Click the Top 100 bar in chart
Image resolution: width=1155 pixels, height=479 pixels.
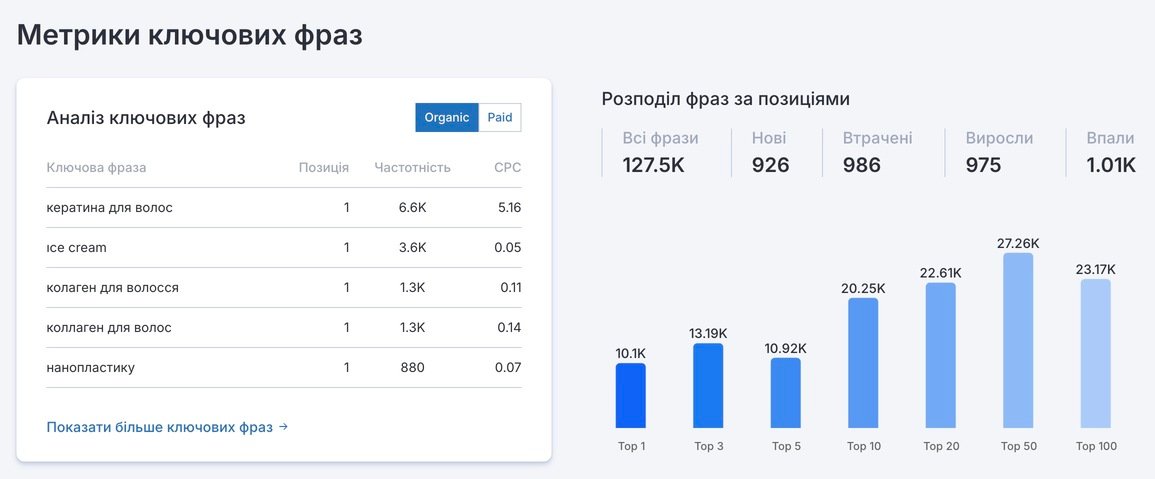(x=1095, y=354)
